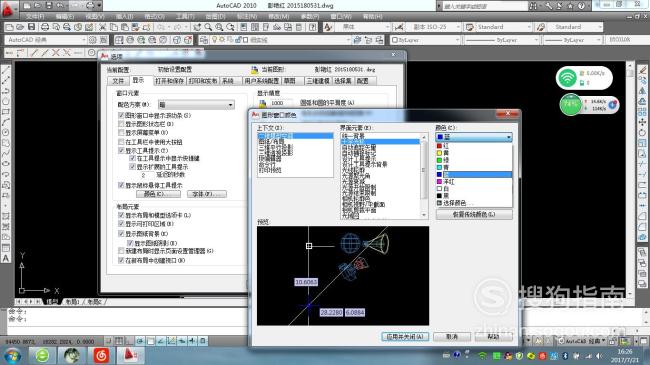The image size is (650, 365).
Task: Click the New drawing icon in toolbar
Action: coord(10,27)
